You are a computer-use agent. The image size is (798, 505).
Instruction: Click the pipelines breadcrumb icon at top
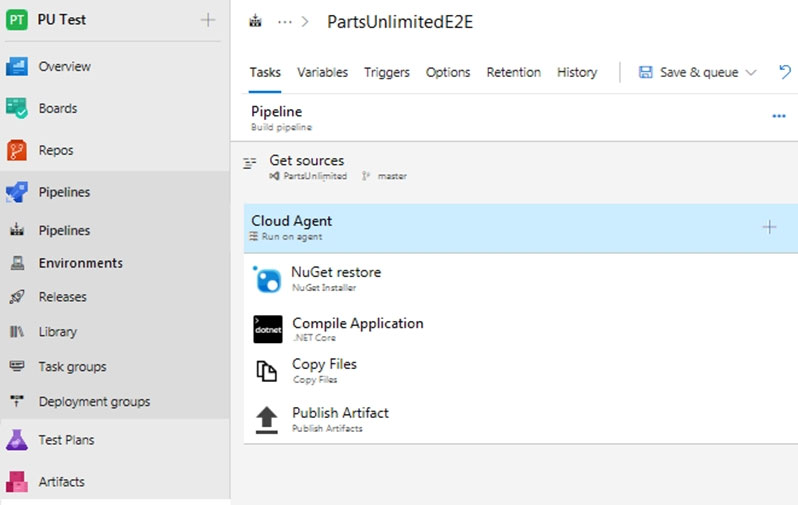[255, 21]
